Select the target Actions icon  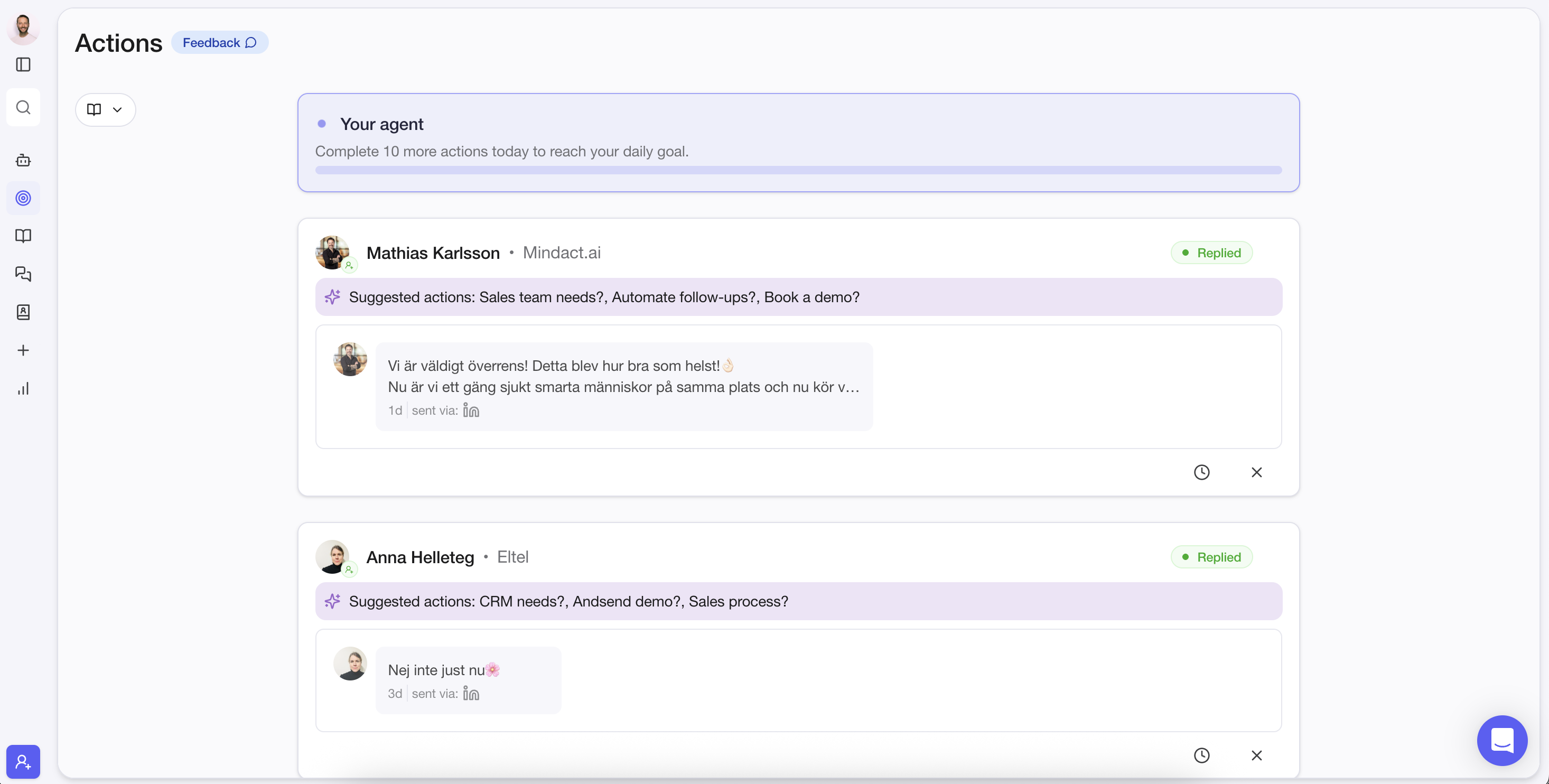(x=23, y=198)
